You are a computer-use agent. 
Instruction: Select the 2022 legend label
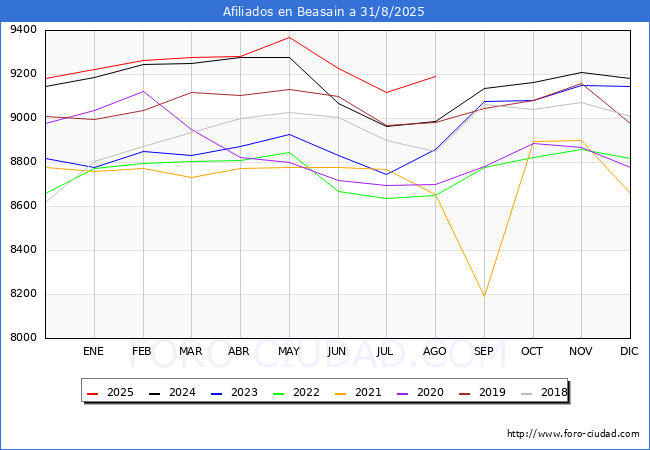(306, 392)
